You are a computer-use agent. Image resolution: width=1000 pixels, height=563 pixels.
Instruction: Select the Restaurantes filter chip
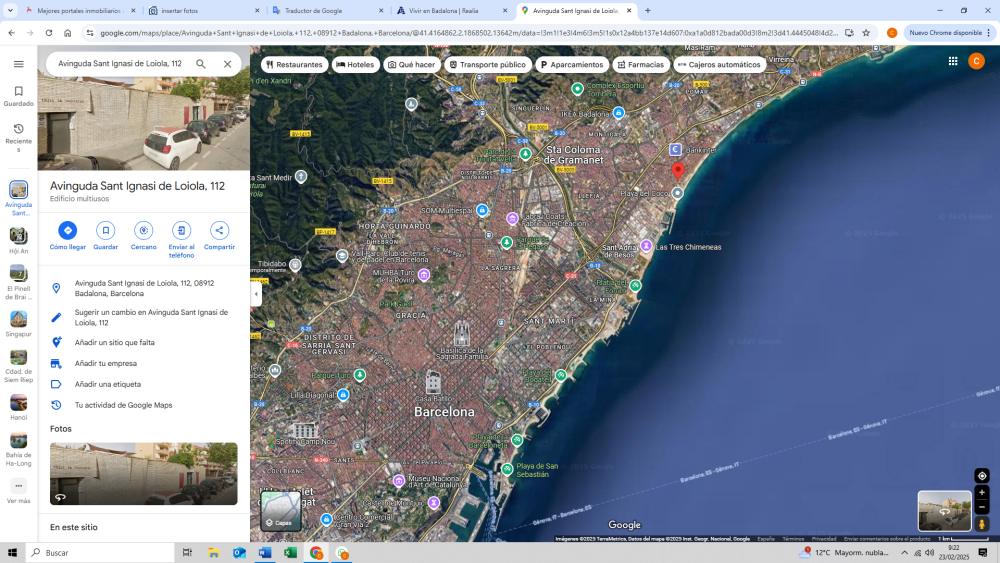point(294,64)
